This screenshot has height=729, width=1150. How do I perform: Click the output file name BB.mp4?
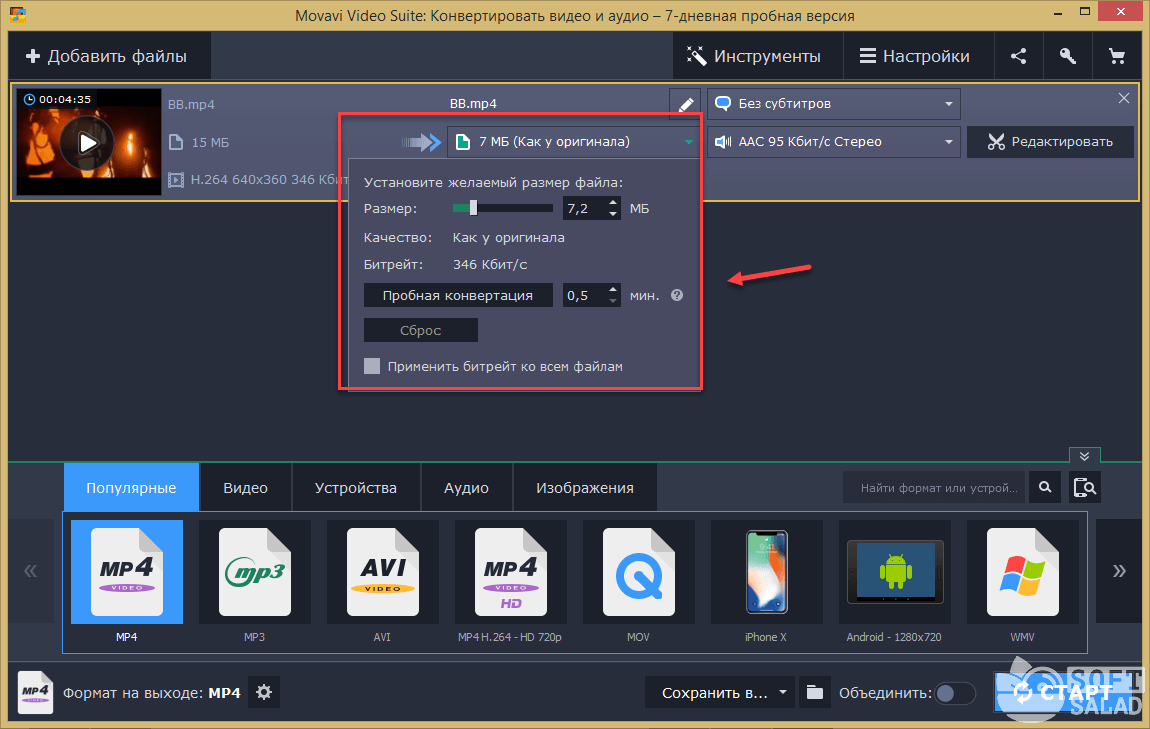tap(473, 103)
